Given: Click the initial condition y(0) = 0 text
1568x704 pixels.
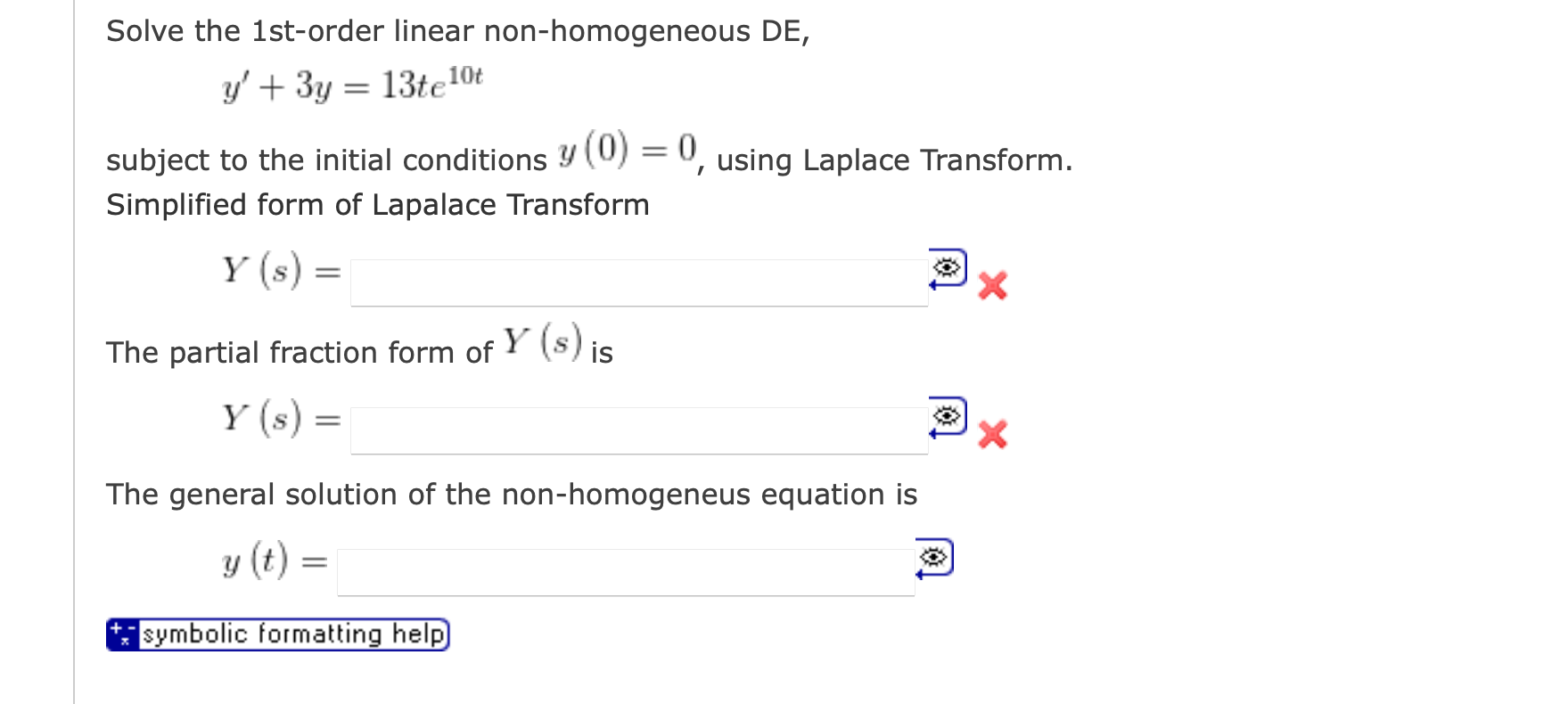Looking at the screenshot, I should 626,153.
